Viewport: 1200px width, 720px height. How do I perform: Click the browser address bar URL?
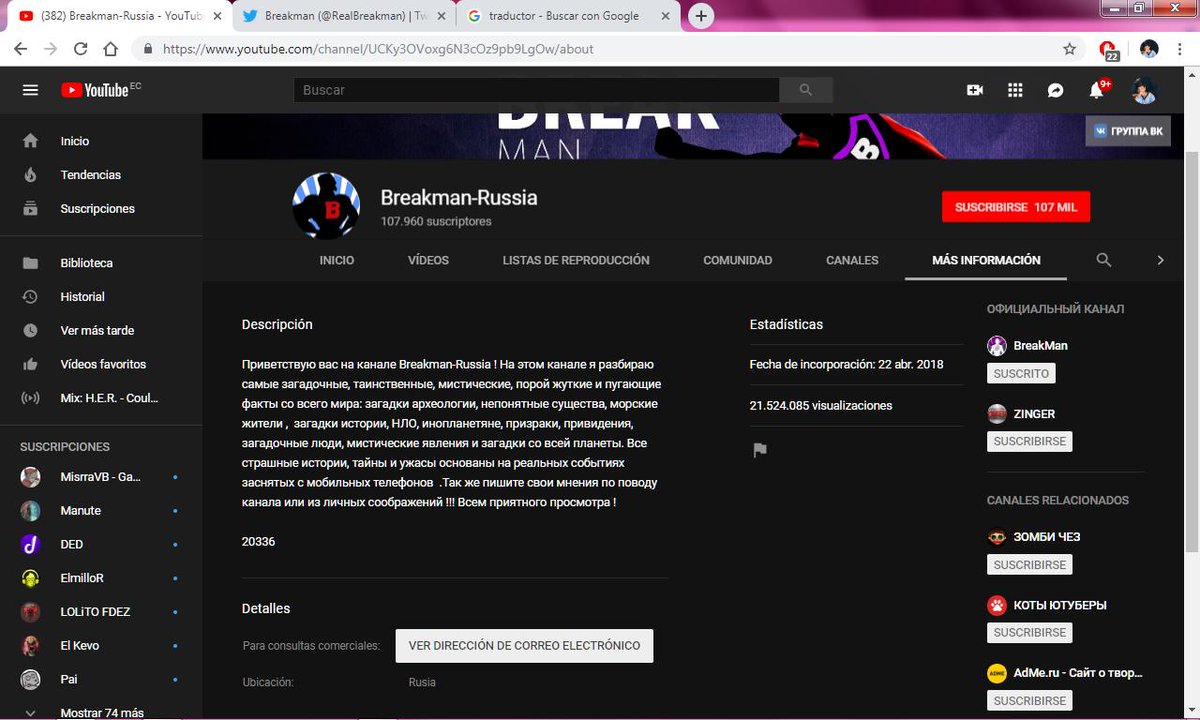pyautogui.click(x=378, y=48)
